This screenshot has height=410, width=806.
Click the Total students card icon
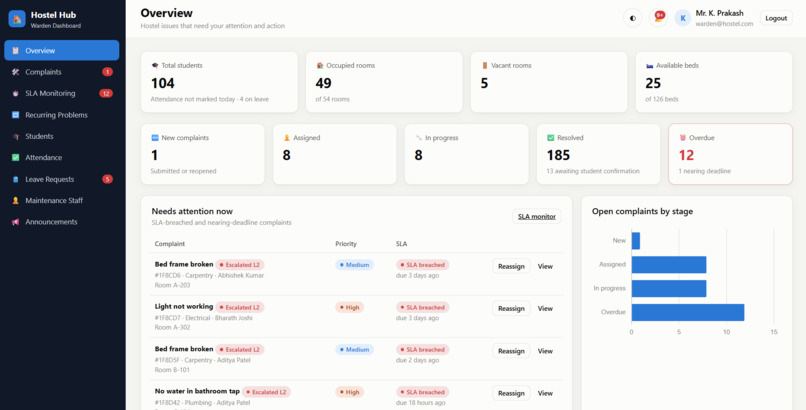point(155,66)
